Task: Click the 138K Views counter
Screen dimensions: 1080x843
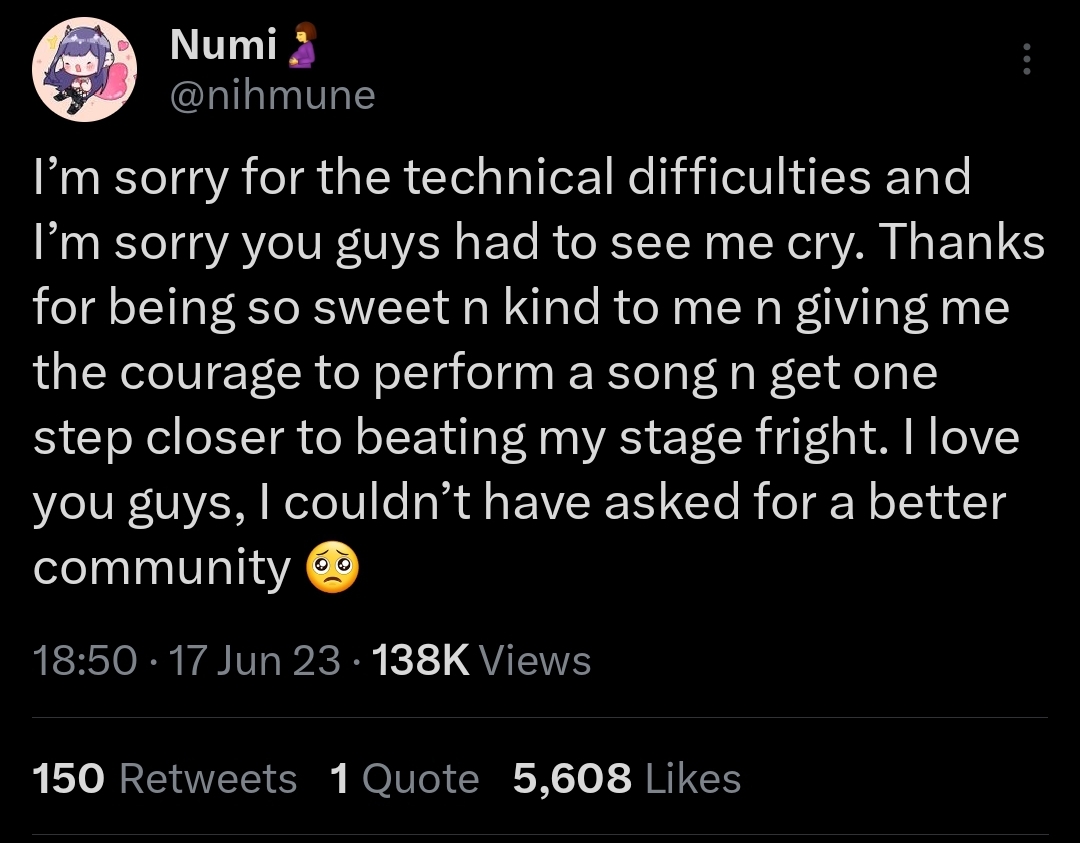Action: (481, 660)
